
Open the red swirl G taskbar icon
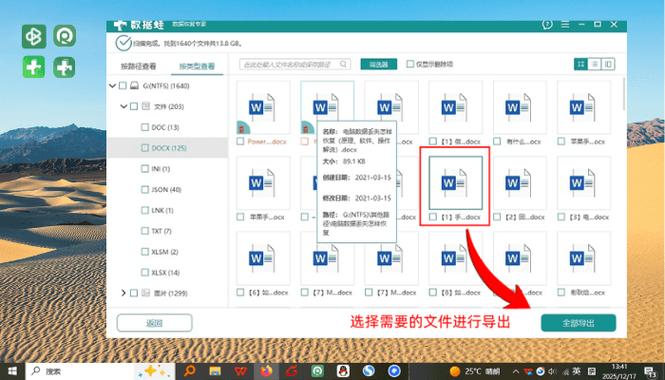(x=292, y=371)
